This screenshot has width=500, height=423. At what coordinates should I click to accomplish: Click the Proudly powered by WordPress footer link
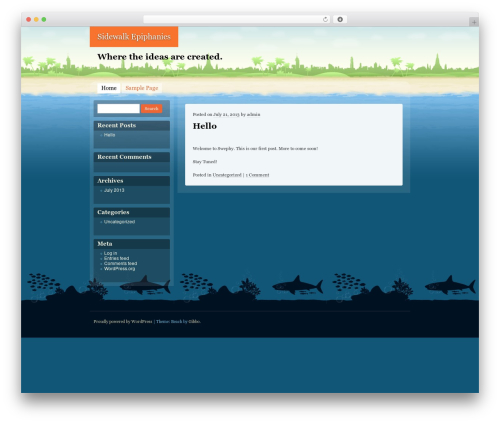tap(123, 322)
